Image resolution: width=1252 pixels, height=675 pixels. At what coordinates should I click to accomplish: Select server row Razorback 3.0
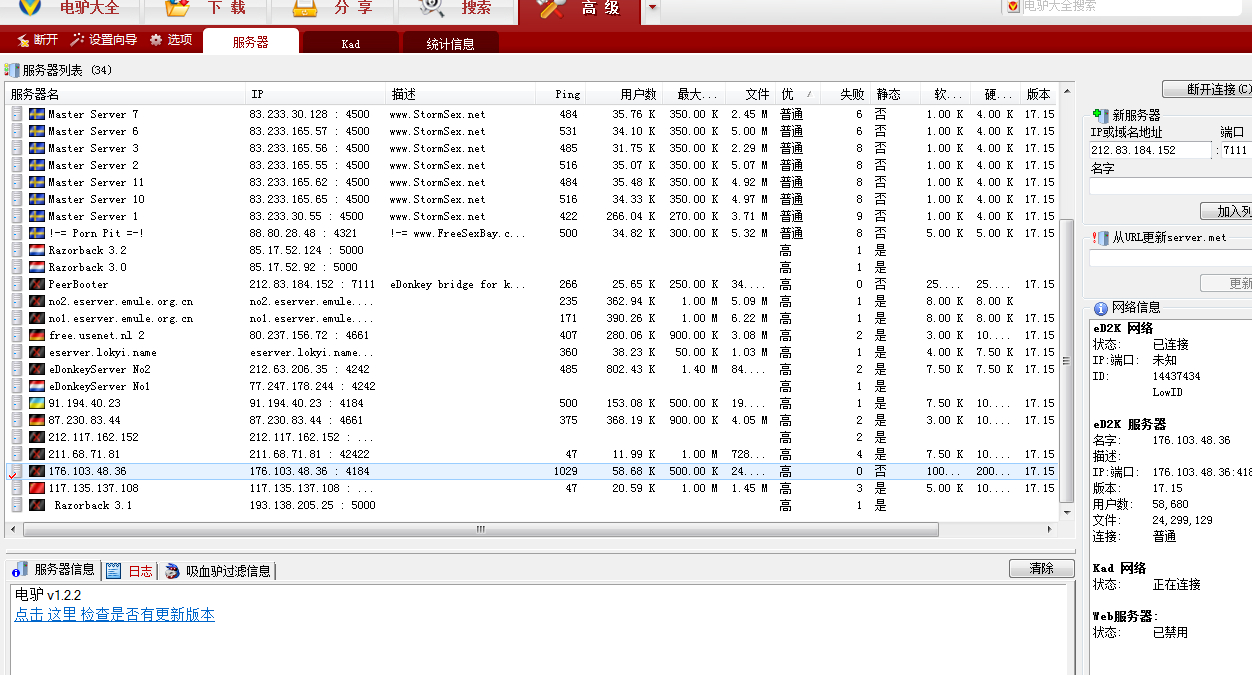pyautogui.click(x=532, y=267)
